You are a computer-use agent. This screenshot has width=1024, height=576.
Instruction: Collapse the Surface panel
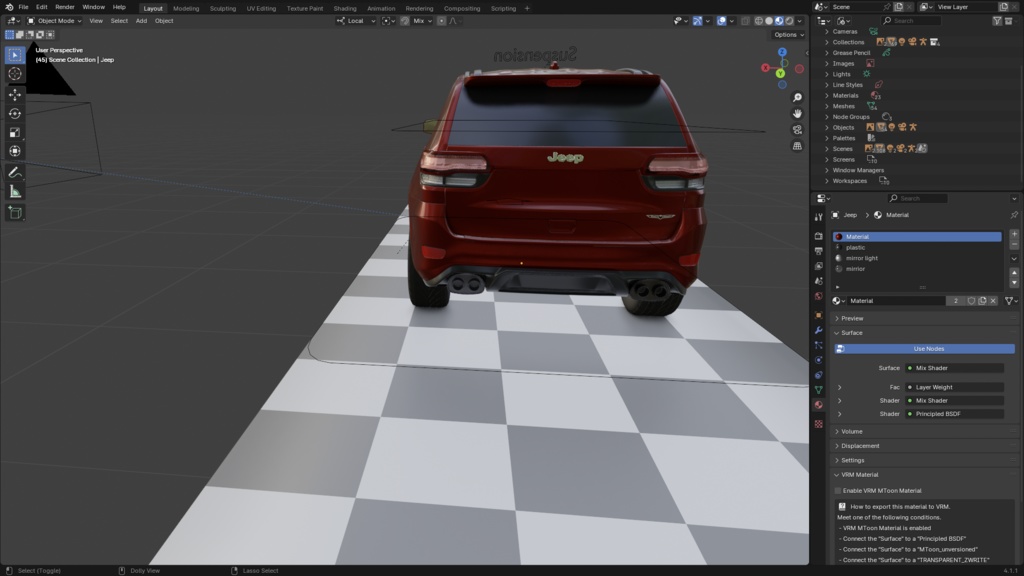coord(852,333)
